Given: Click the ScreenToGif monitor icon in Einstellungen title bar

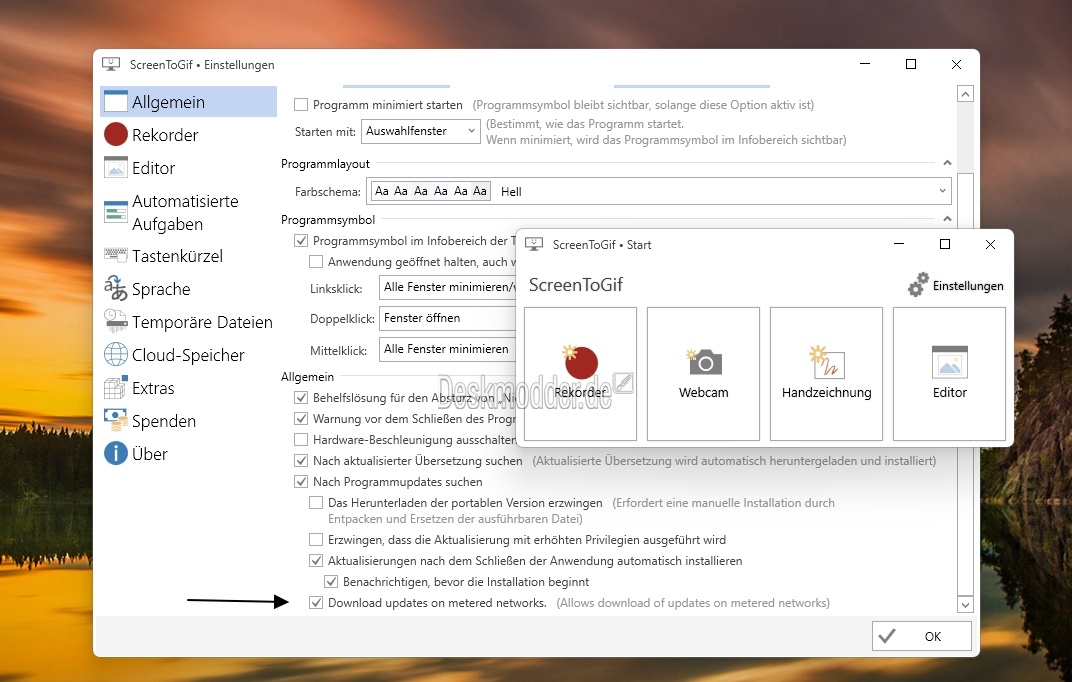Looking at the screenshot, I should tap(111, 64).
